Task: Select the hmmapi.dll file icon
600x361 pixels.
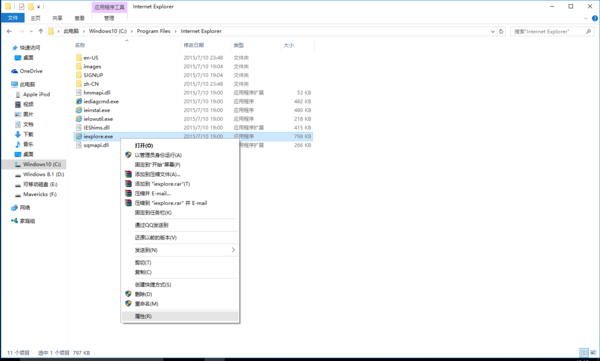Action: click(79, 93)
